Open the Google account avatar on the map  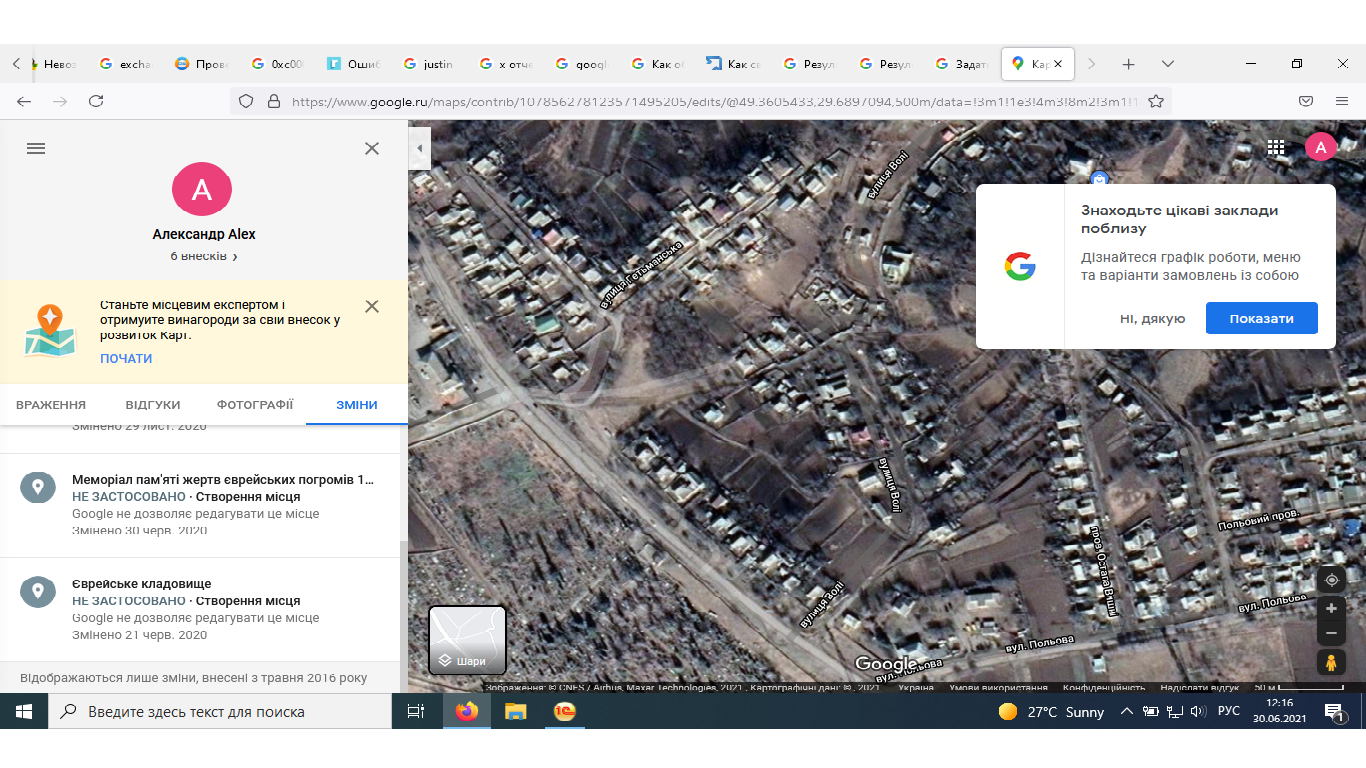point(1321,147)
